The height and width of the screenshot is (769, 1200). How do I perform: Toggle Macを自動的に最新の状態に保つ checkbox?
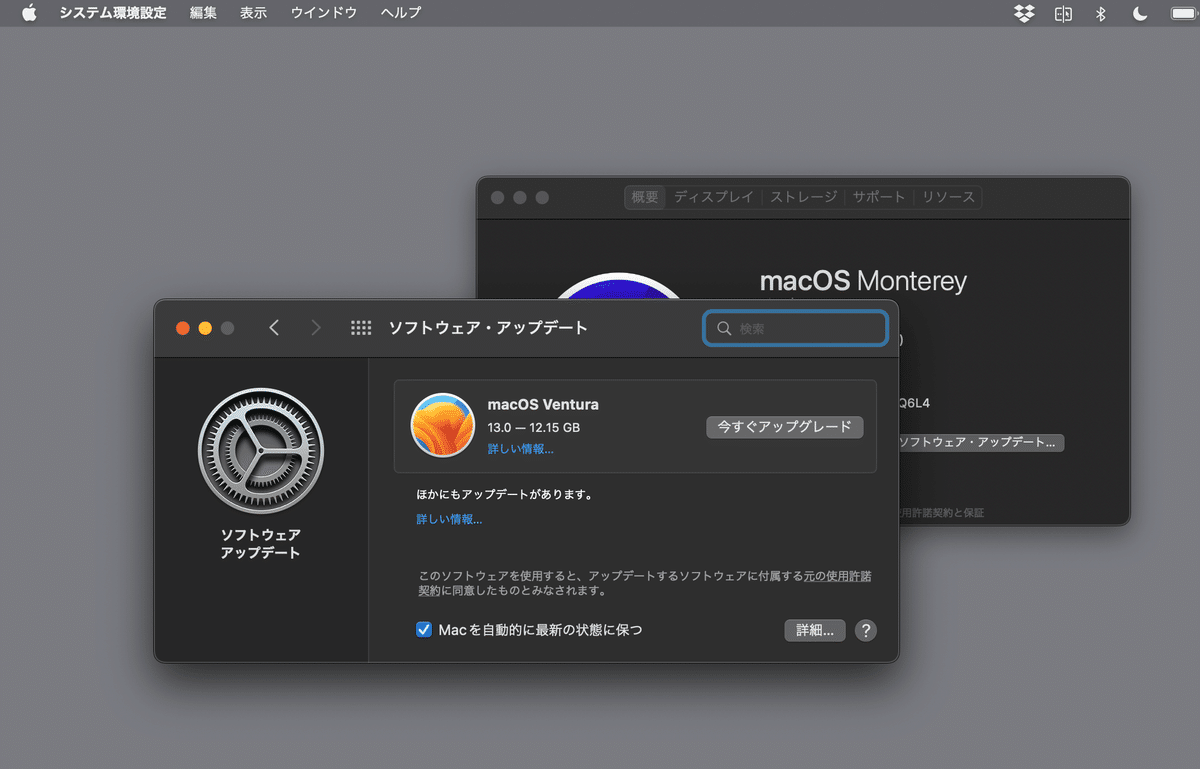pos(424,630)
